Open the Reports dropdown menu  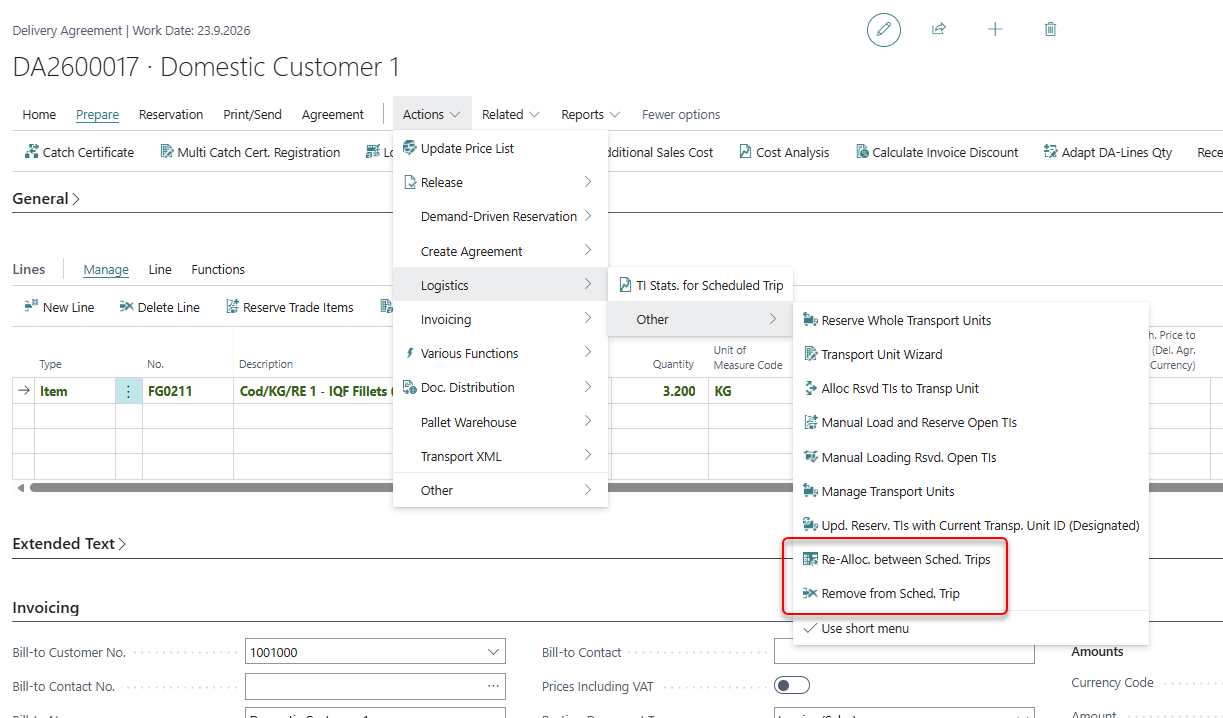(590, 114)
